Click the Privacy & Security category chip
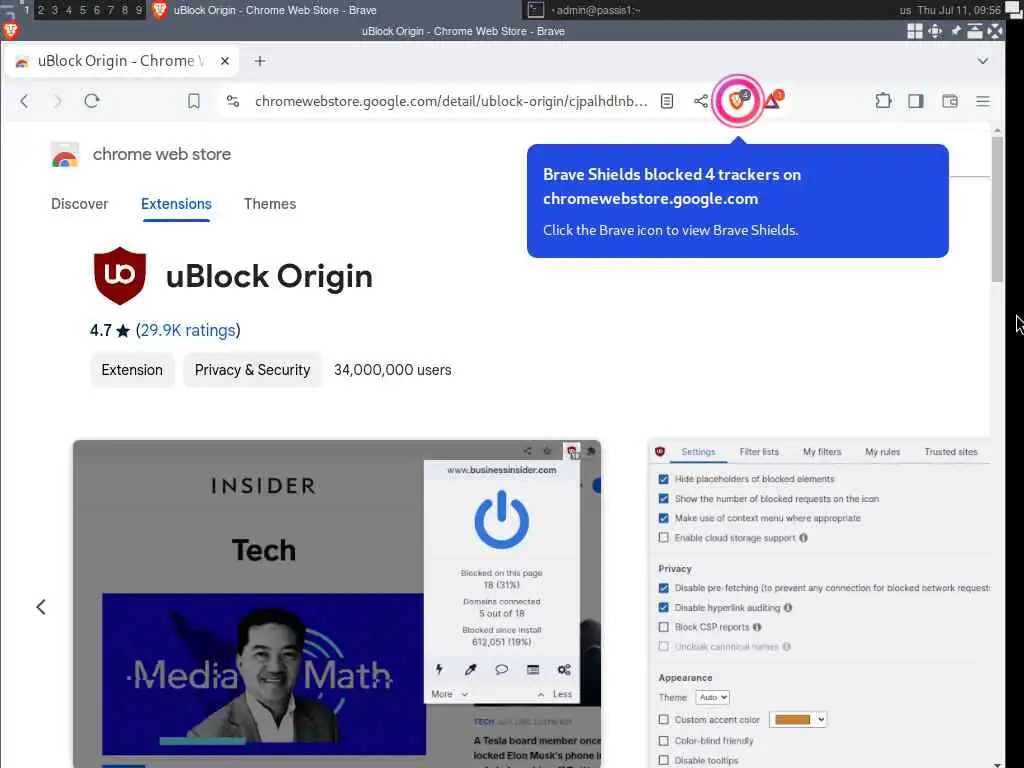The width and height of the screenshot is (1024, 768). click(x=252, y=370)
